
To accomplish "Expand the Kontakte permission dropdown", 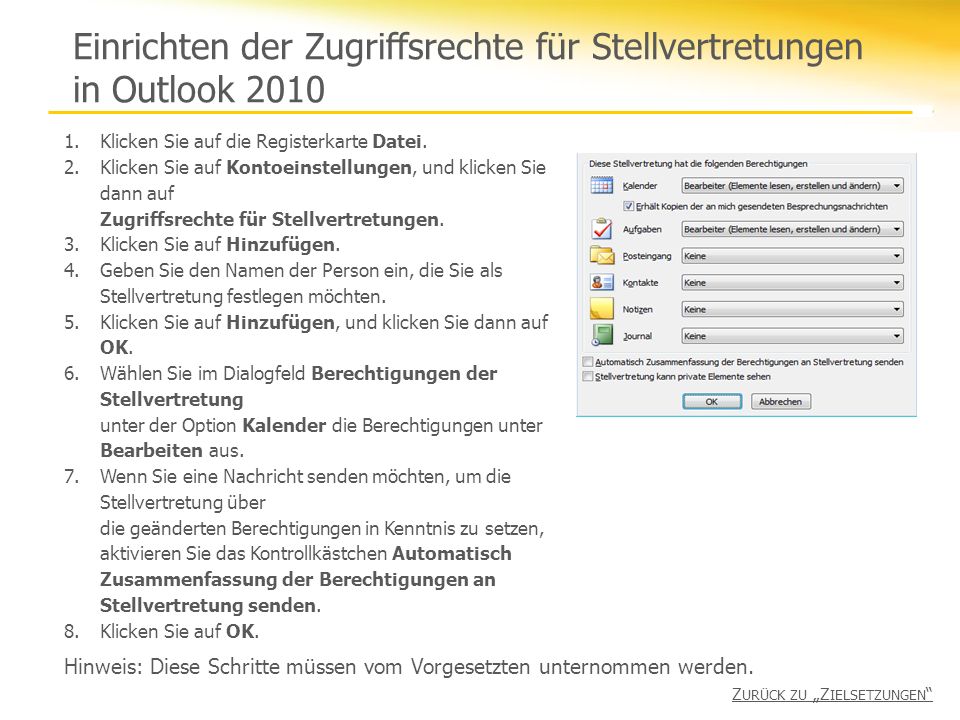I will pyautogui.click(x=792, y=282).
